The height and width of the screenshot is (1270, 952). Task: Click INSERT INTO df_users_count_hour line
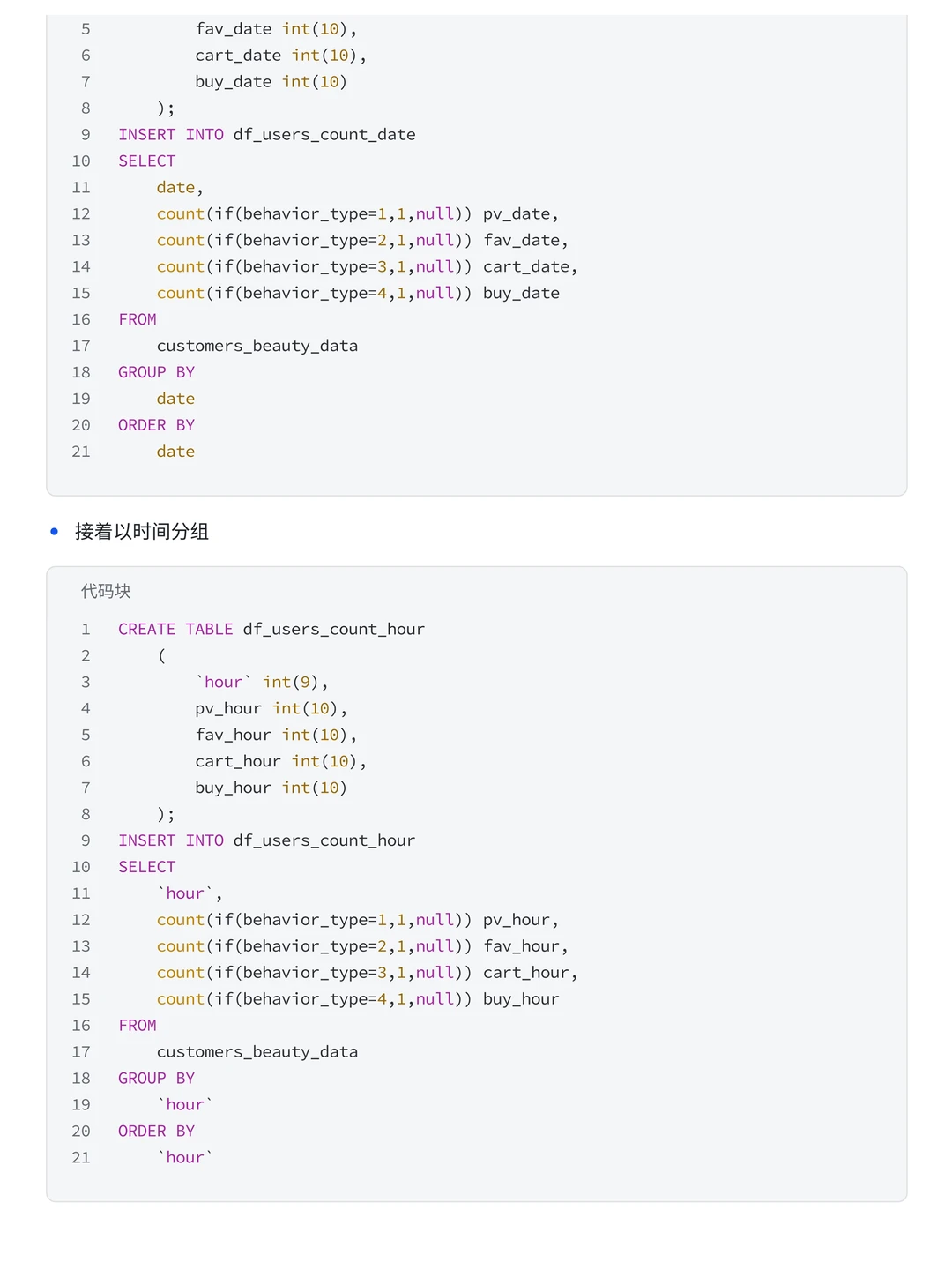267,840
